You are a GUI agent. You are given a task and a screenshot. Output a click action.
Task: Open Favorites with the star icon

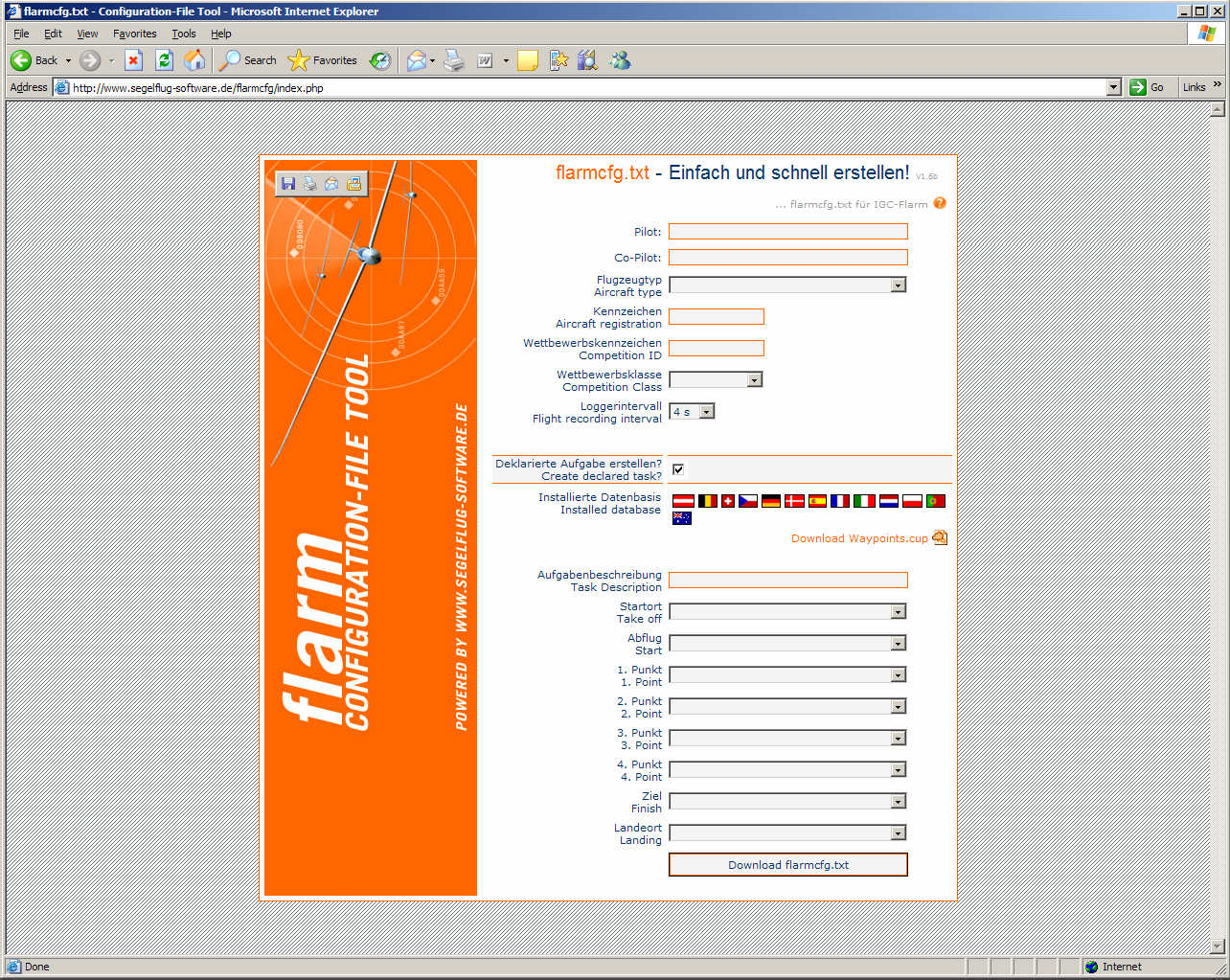pyautogui.click(x=323, y=60)
